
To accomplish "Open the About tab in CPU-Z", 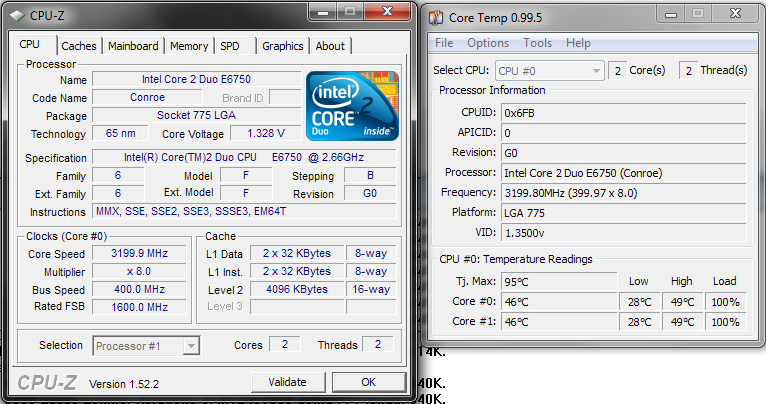I will [330, 46].
